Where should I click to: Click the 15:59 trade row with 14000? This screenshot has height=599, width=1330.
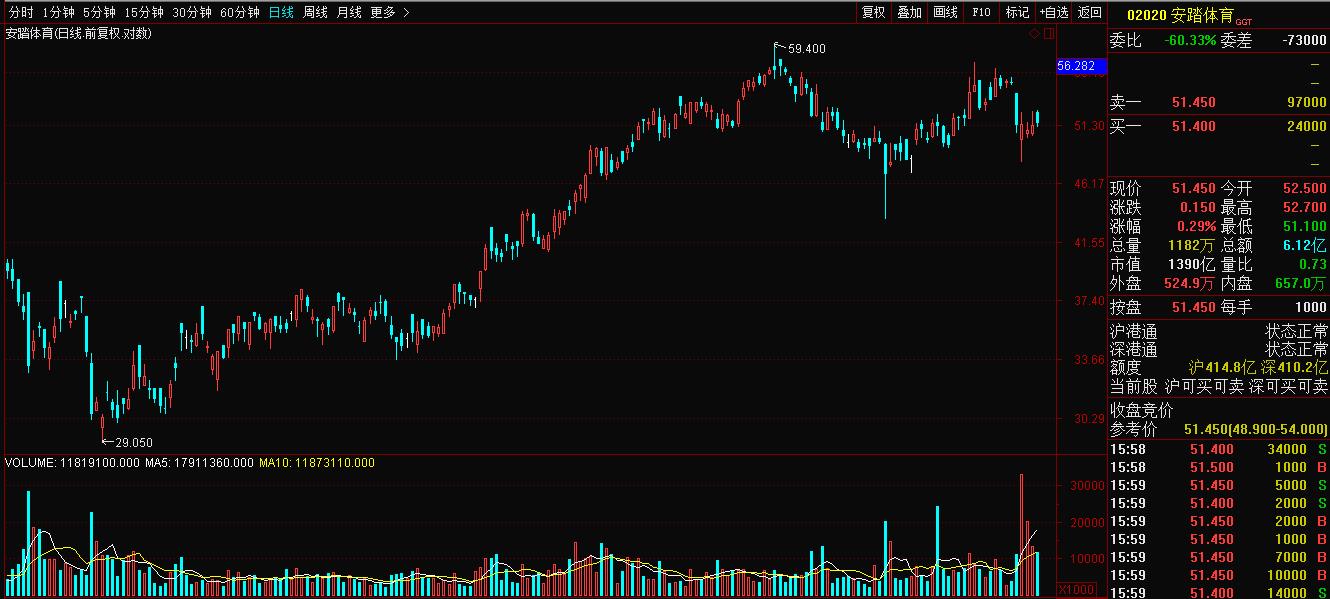(1219, 593)
